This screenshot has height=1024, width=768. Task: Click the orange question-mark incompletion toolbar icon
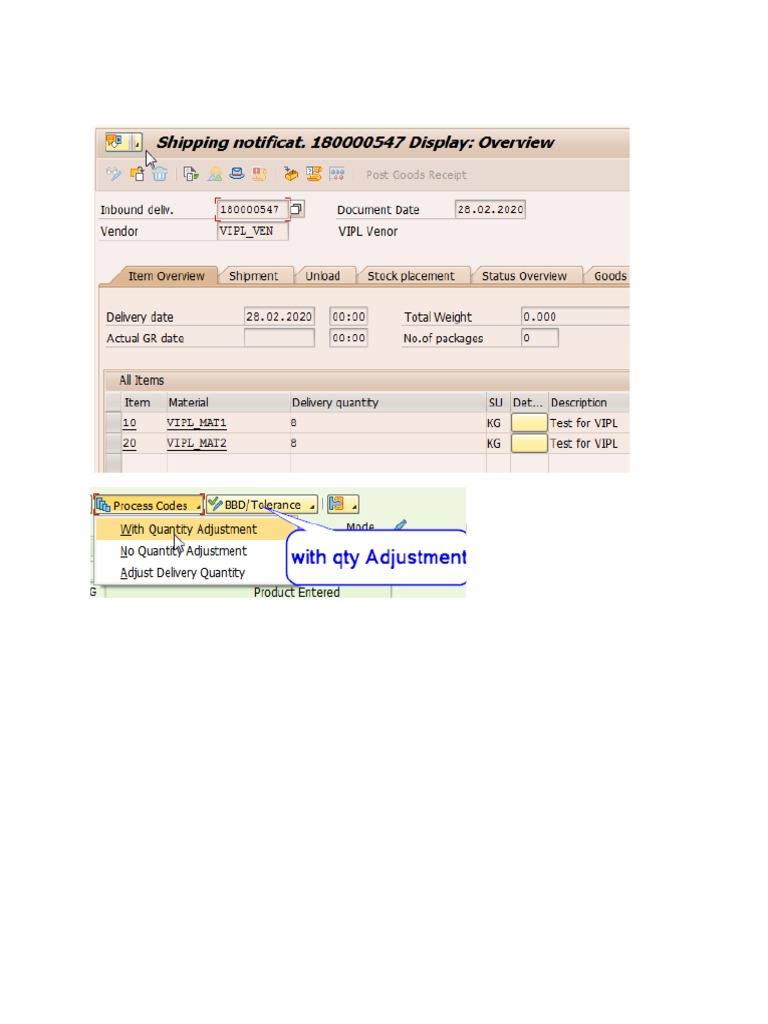coord(313,174)
